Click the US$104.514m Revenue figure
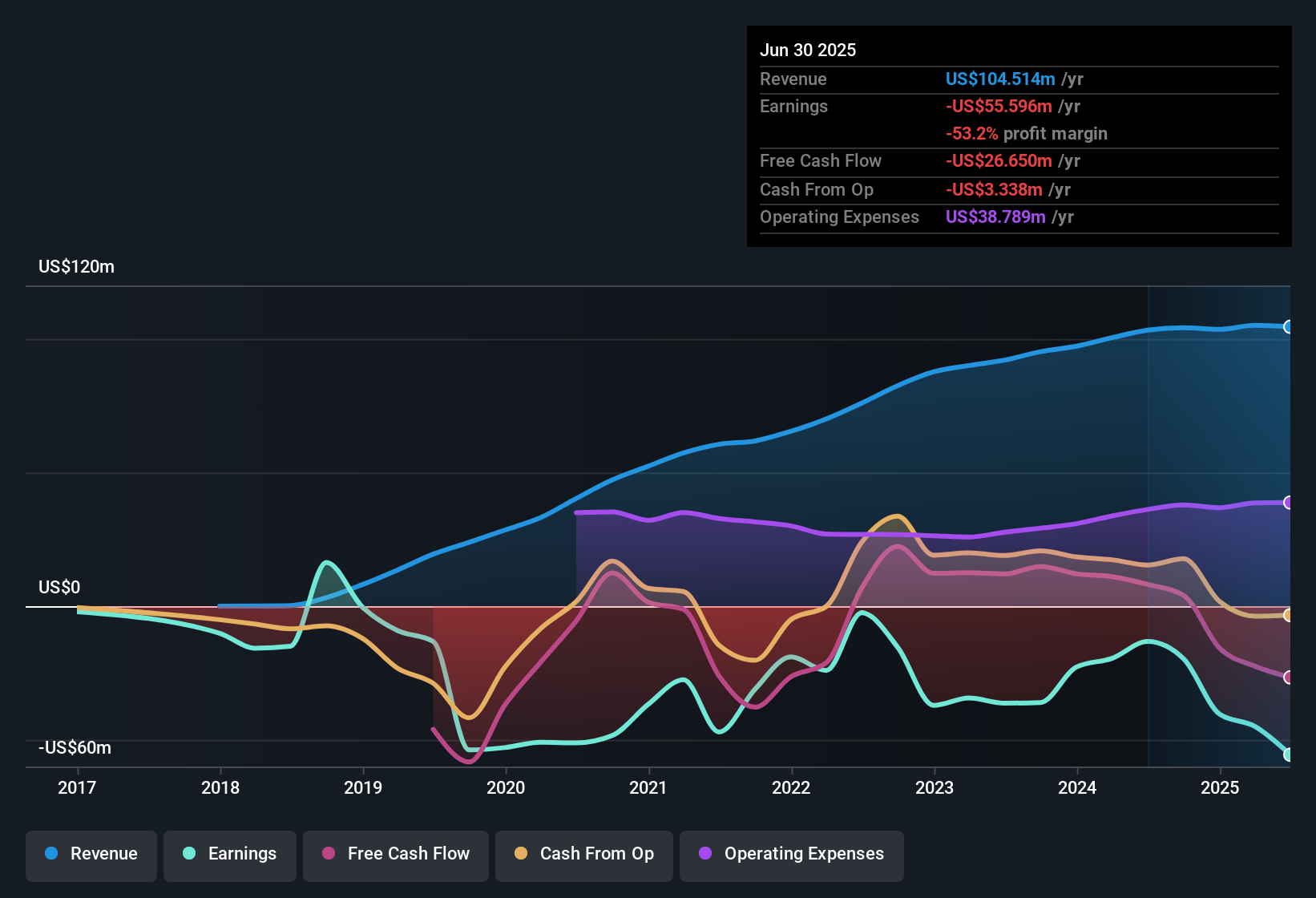This screenshot has height=898, width=1316. tap(1000, 79)
